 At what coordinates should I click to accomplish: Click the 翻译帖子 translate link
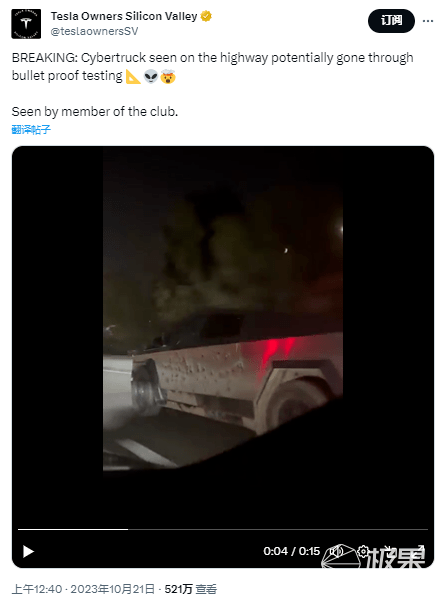tap(31, 129)
